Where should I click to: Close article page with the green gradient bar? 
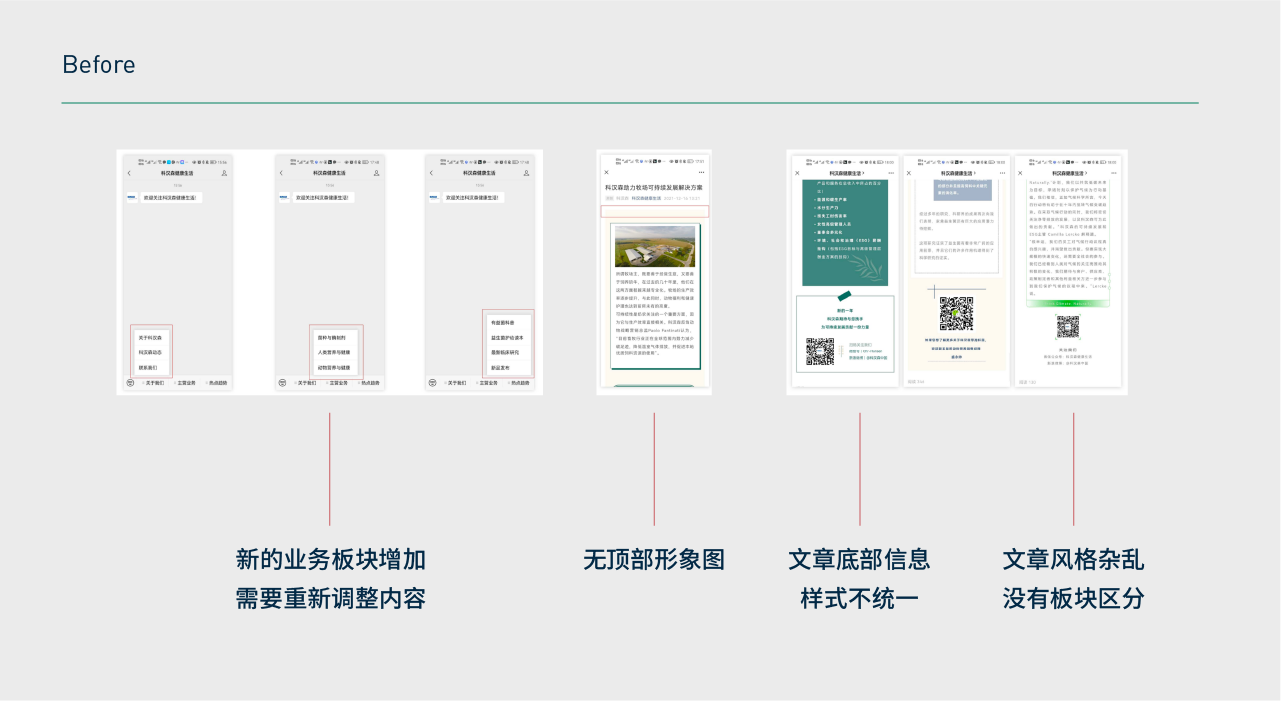1020,173
